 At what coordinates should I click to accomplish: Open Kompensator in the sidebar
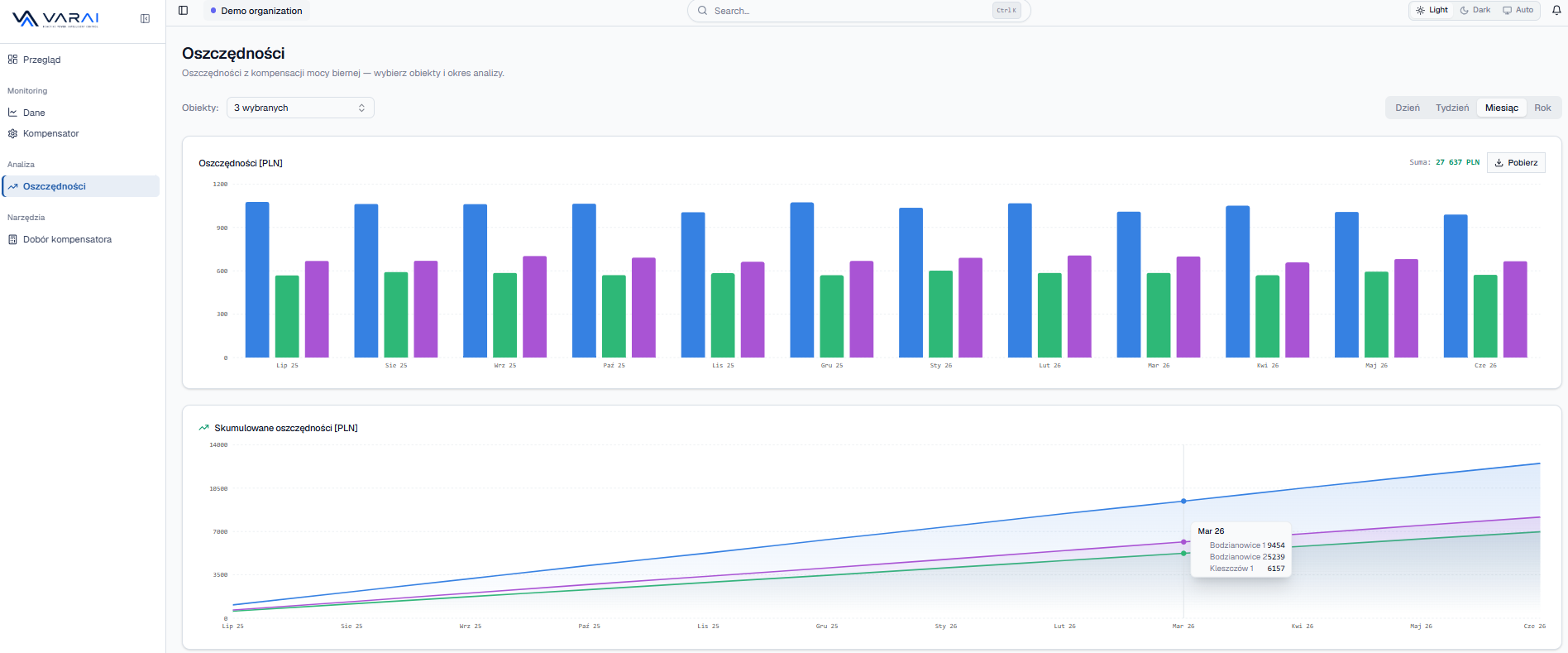[80, 133]
